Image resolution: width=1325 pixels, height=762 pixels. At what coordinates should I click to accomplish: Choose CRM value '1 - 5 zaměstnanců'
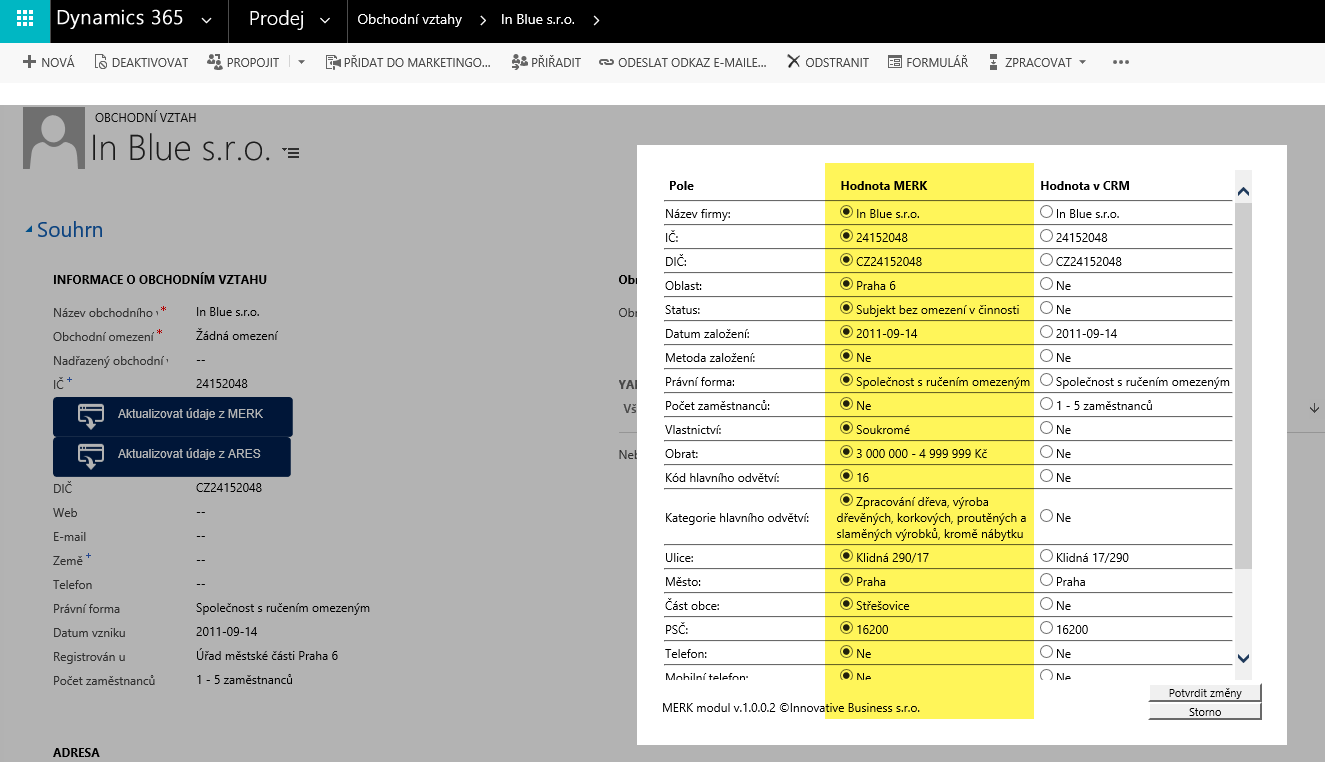click(x=1047, y=404)
